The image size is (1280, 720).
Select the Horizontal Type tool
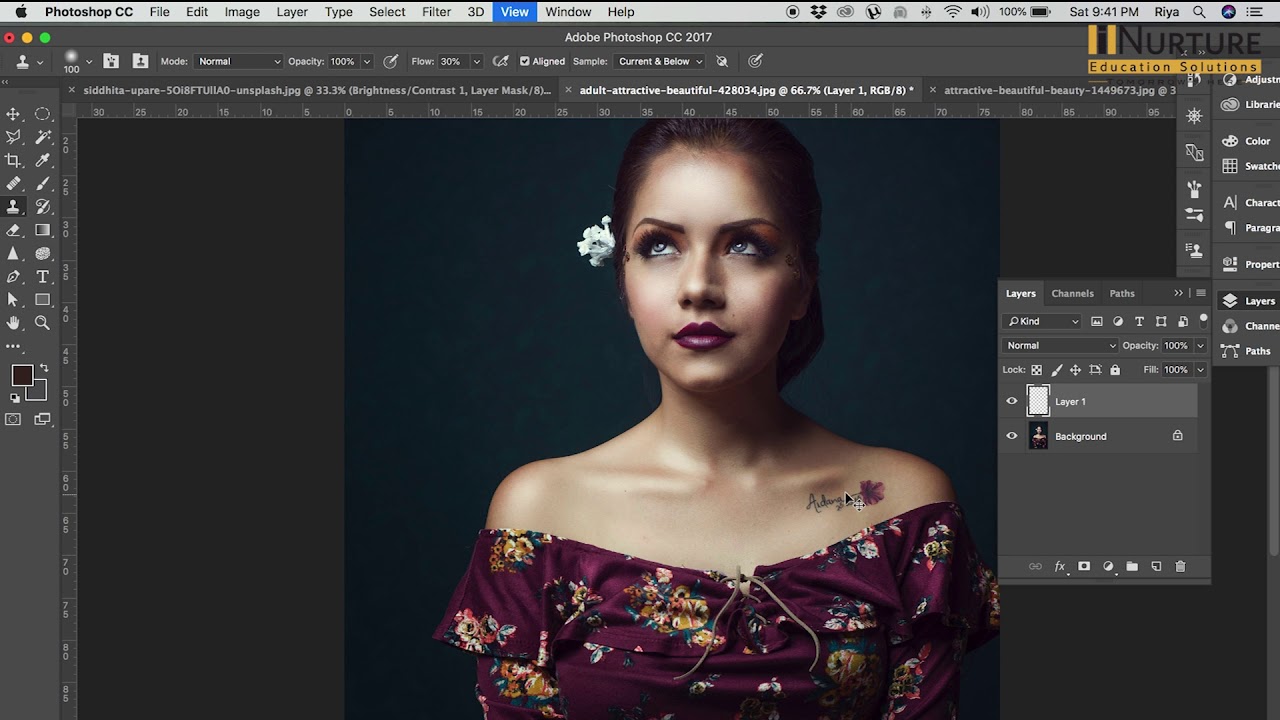tap(43, 277)
